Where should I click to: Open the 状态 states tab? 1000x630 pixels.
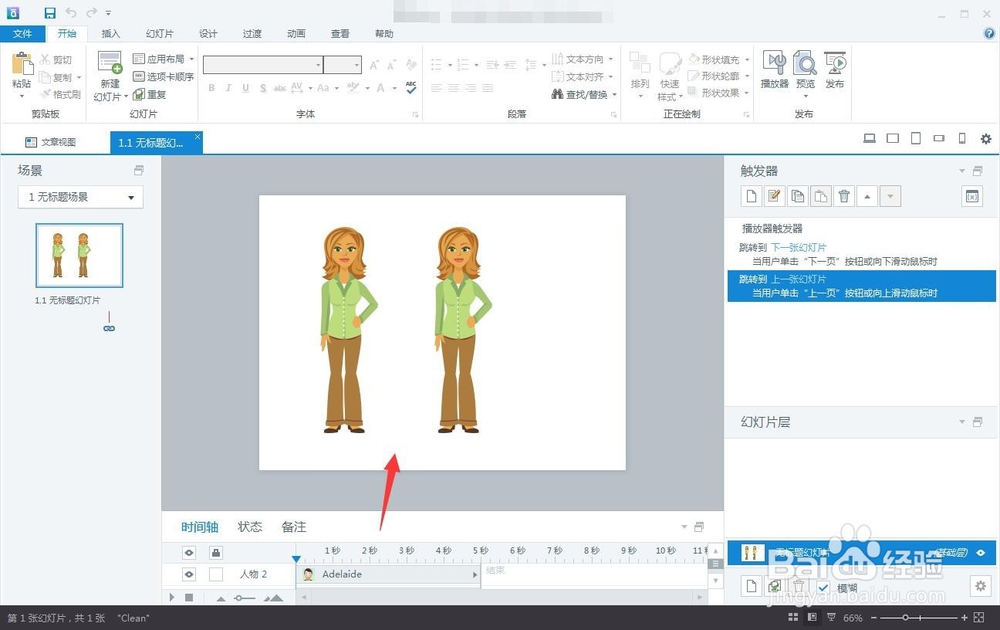pyautogui.click(x=250, y=527)
